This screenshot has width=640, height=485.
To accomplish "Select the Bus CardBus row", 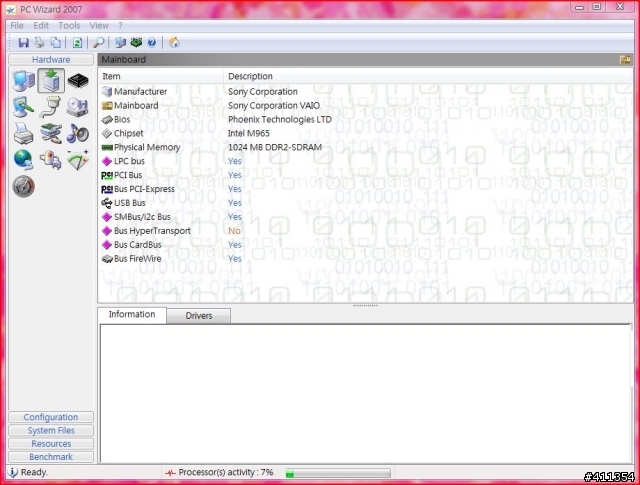I will [x=365, y=245].
